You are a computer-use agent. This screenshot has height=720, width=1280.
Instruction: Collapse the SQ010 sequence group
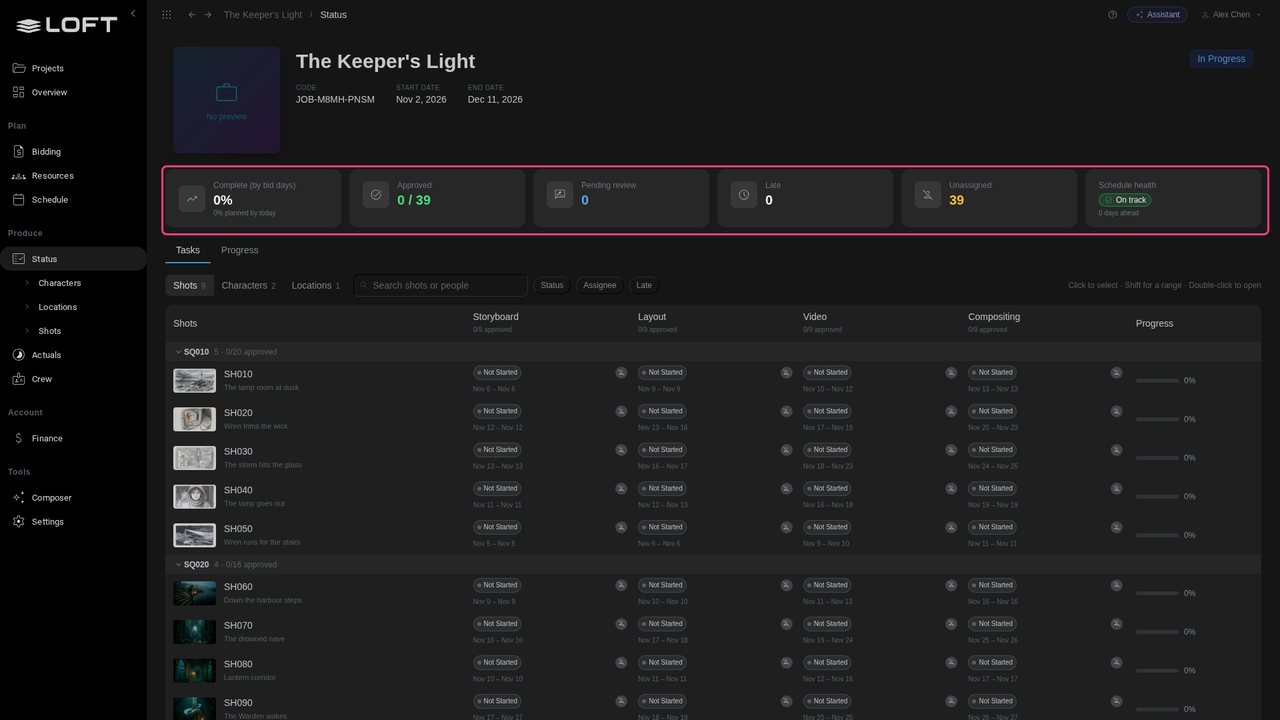point(179,352)
